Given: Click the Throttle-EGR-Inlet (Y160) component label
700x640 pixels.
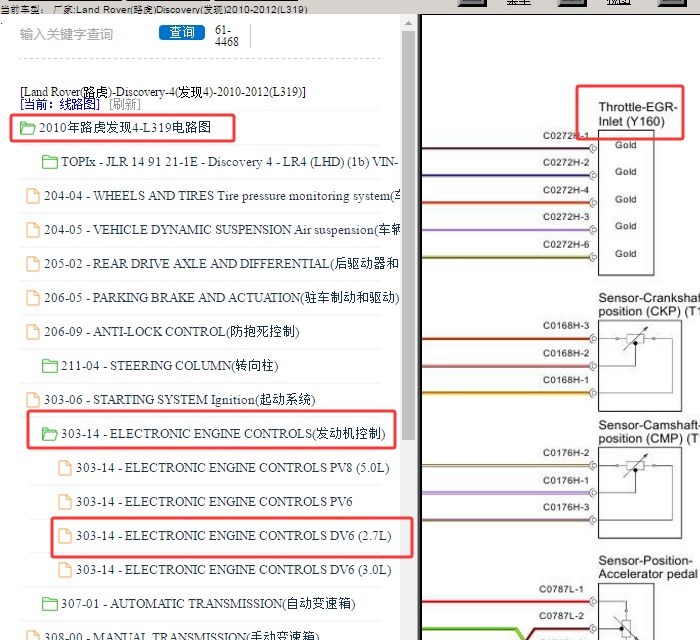Looking at the screenshot, I should pos(638,114).
